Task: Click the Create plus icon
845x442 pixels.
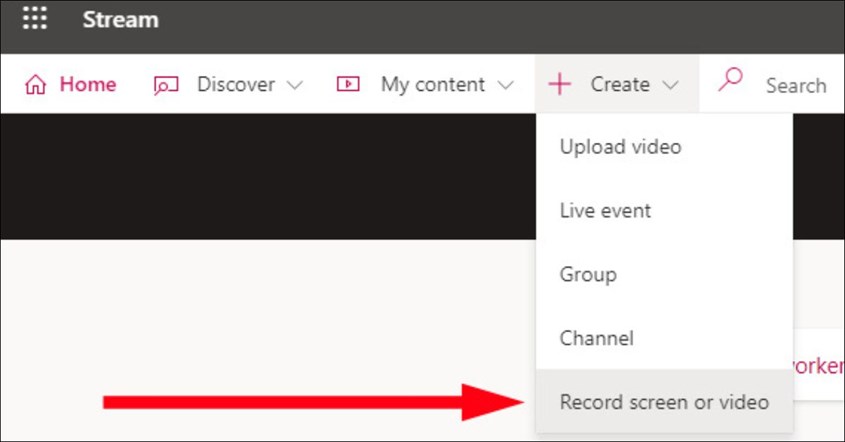Action: point(559,85)
